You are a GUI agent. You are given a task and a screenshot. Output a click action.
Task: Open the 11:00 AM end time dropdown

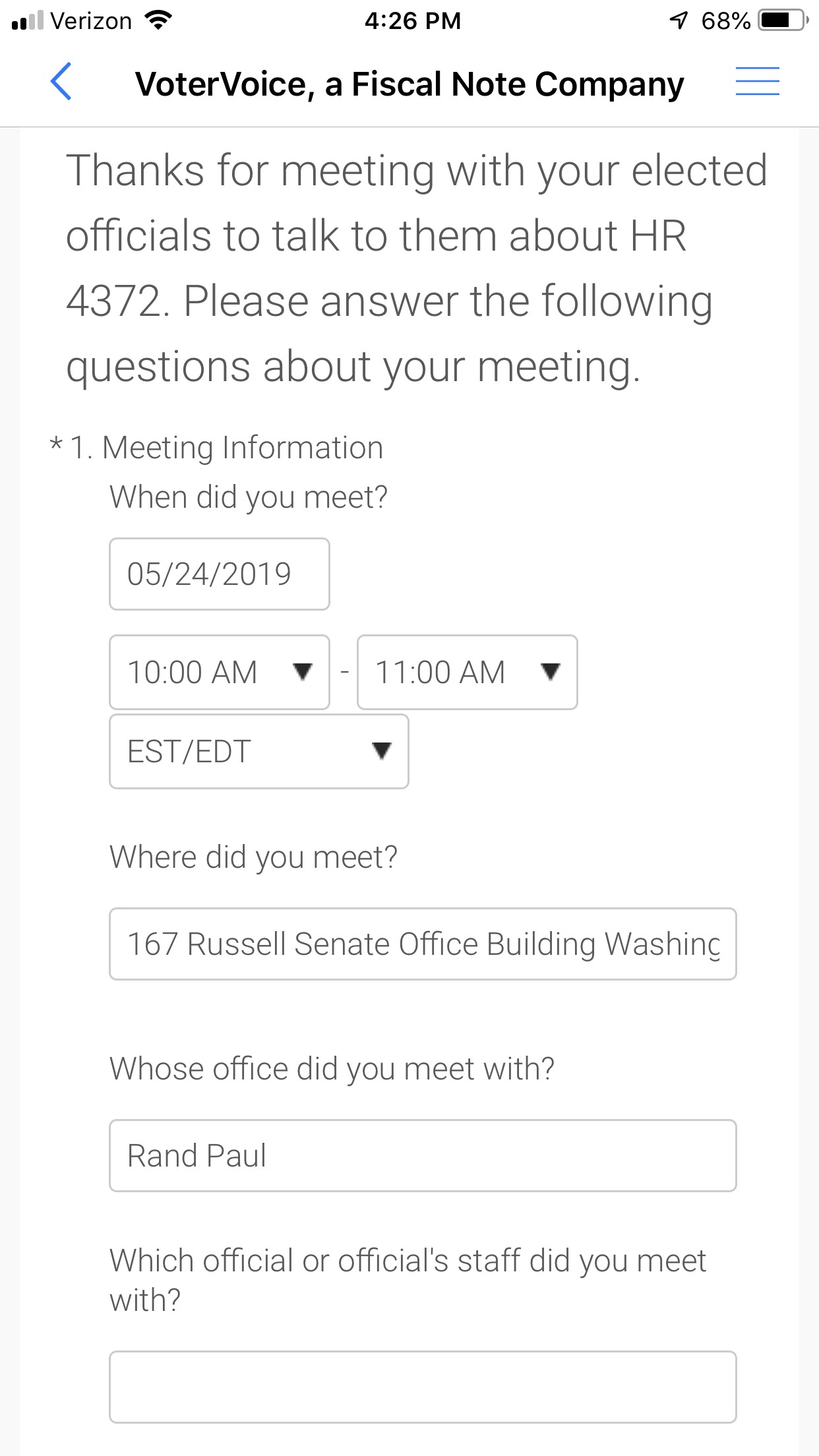point(467,672)
